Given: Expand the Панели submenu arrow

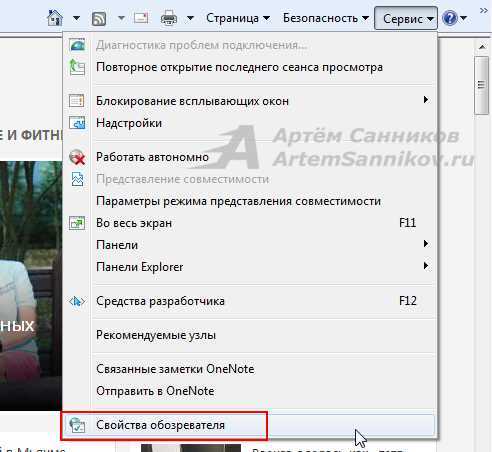Looking at the screenshot, I should coord(425,244).
